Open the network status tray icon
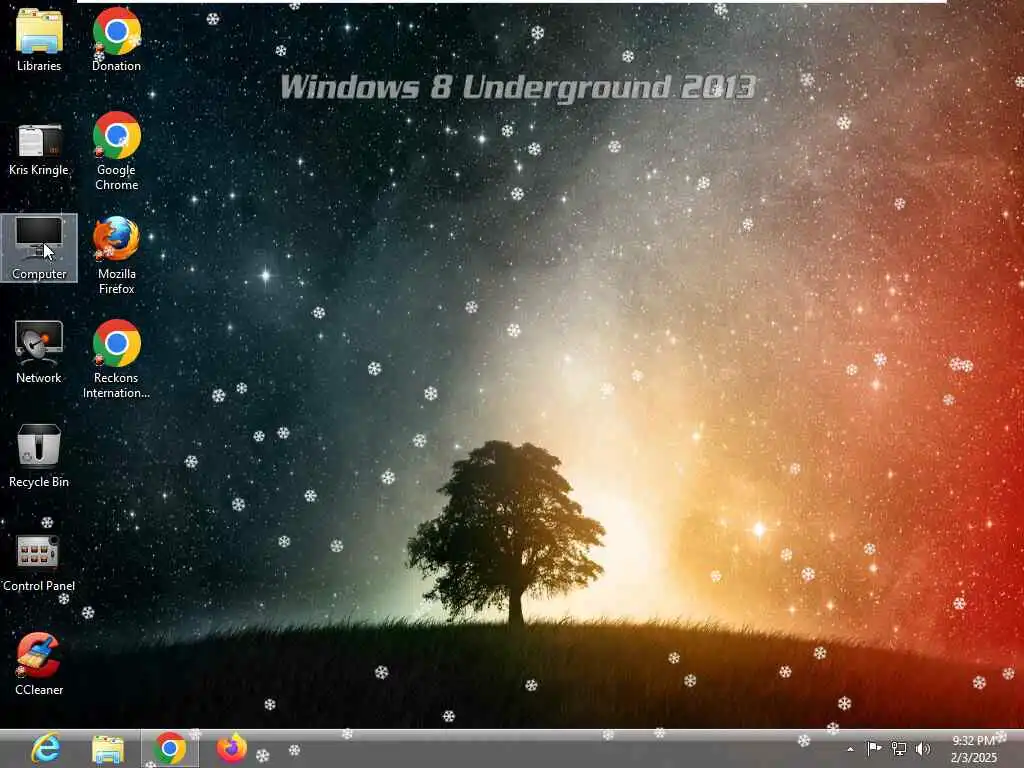1024x768 pixels. click(x=899, y=748)
